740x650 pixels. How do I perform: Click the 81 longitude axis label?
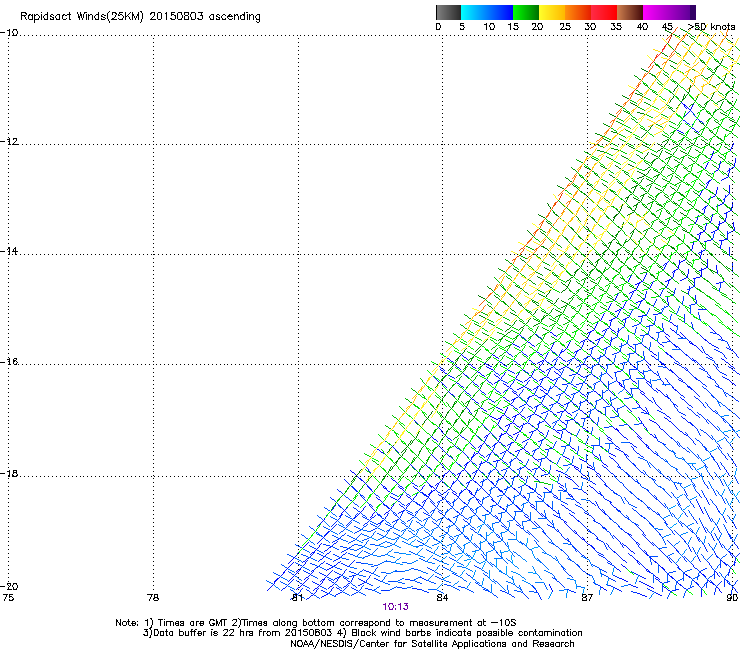(x=297, y=598)
